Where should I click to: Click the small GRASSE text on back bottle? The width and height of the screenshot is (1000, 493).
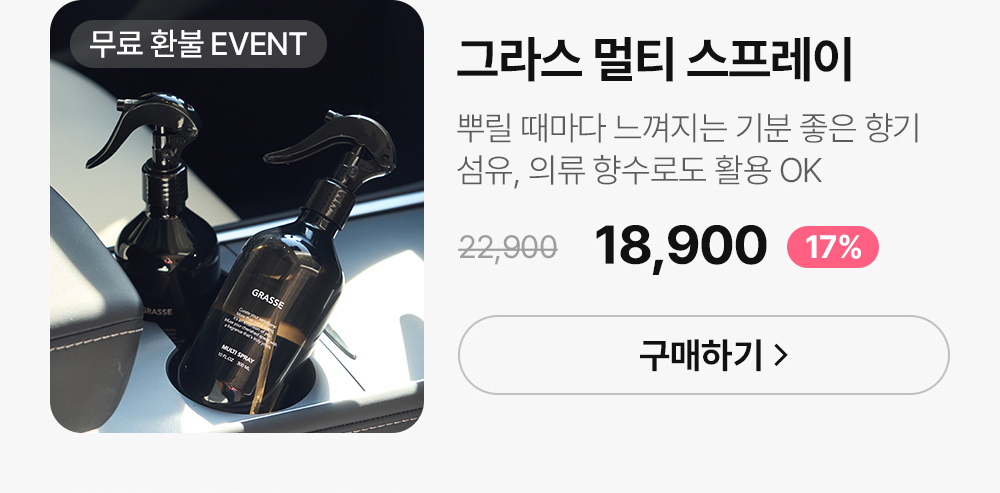coord(156,312)
